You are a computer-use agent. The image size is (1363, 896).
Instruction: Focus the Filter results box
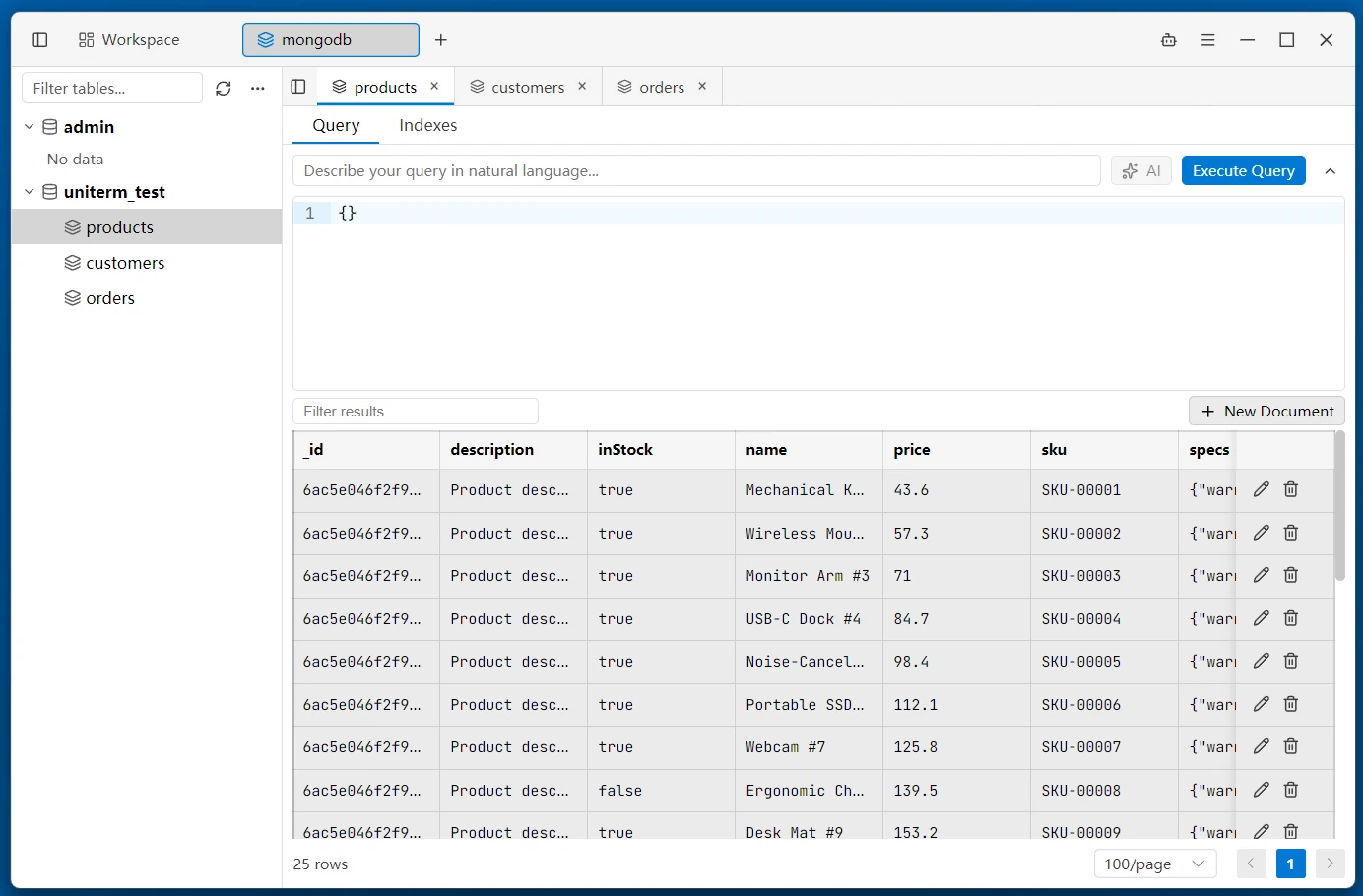click(x=416, y=412)
